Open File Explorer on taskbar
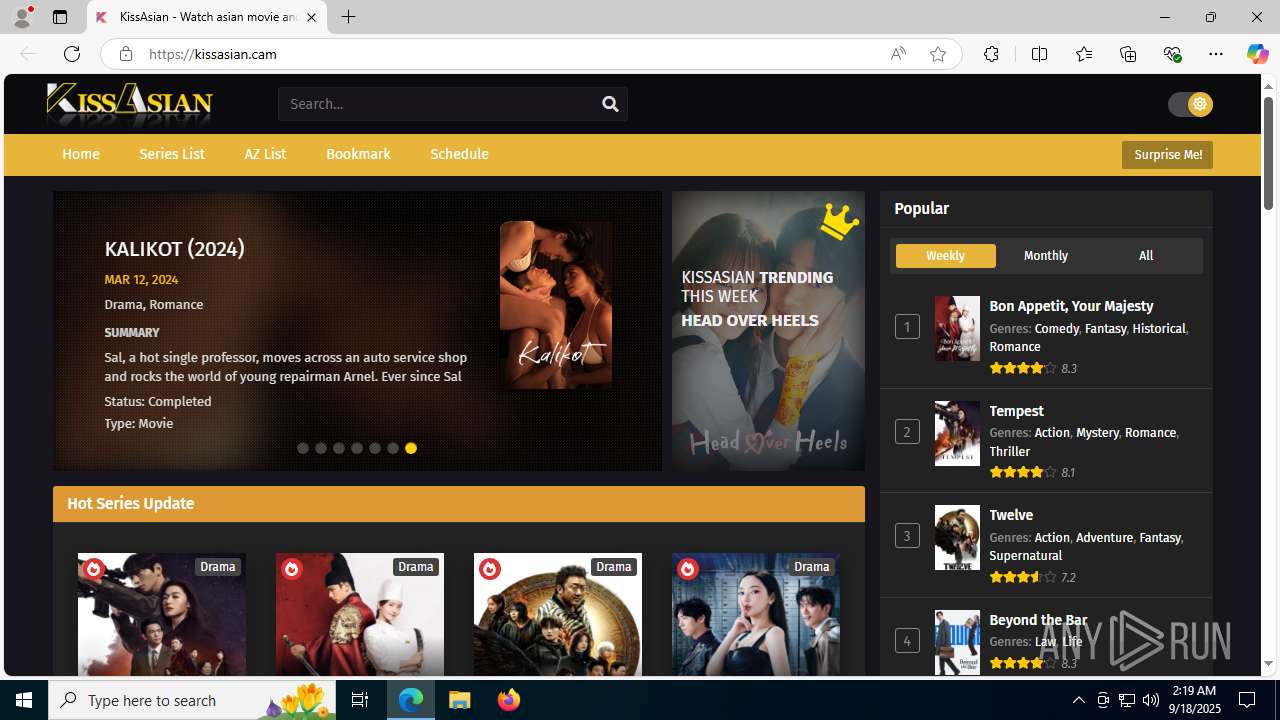The image size is (1280, 720). coord(460,700)
